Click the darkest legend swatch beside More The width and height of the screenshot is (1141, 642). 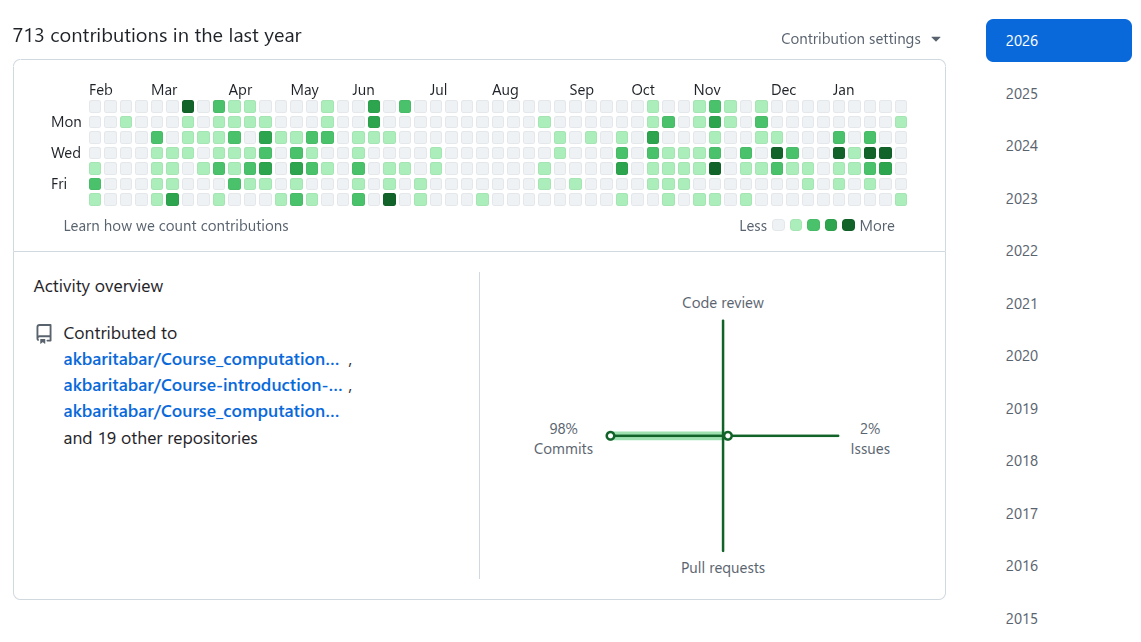pos(848,226)
